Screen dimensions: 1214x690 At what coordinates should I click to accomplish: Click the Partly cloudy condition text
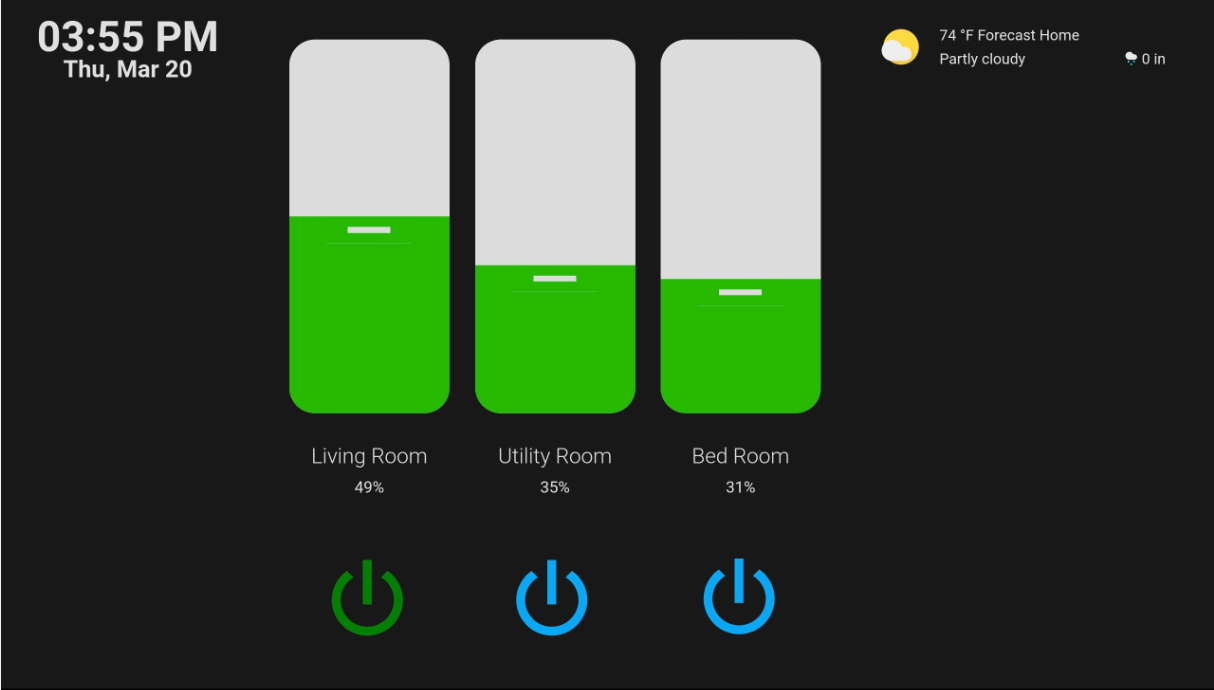tap(982, 59)
